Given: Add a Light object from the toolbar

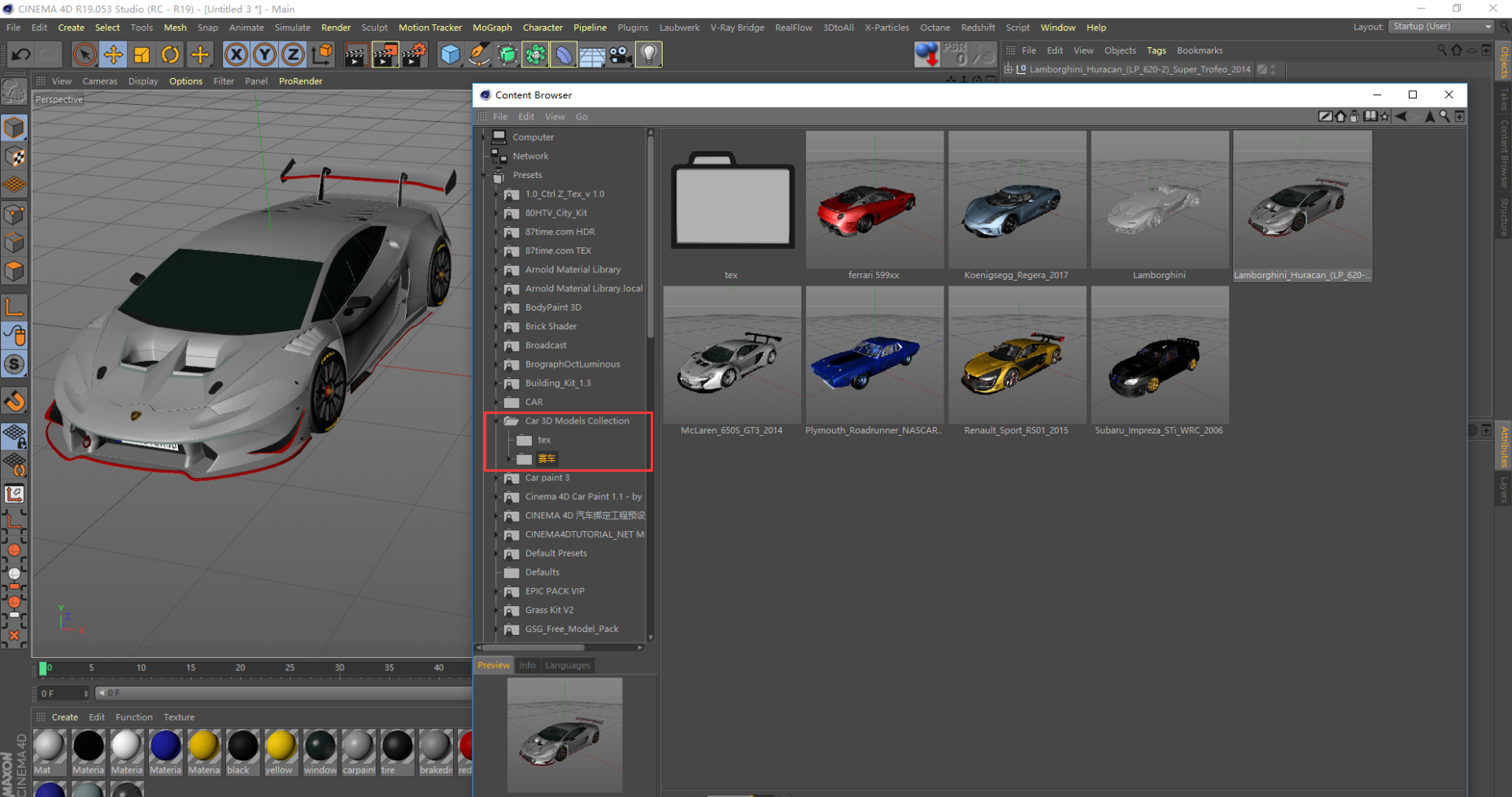Looking at the screenshot, I should 648,54.
